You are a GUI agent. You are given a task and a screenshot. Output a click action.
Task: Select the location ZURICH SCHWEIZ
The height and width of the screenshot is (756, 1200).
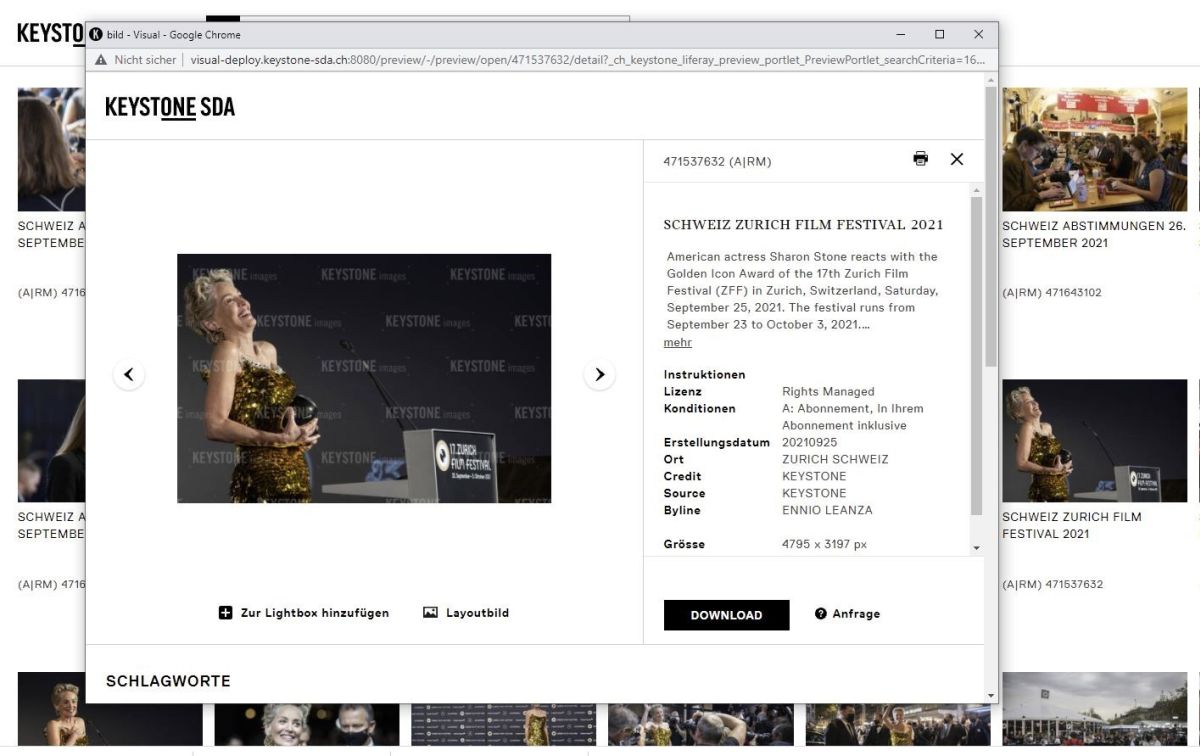click(835, 459)
